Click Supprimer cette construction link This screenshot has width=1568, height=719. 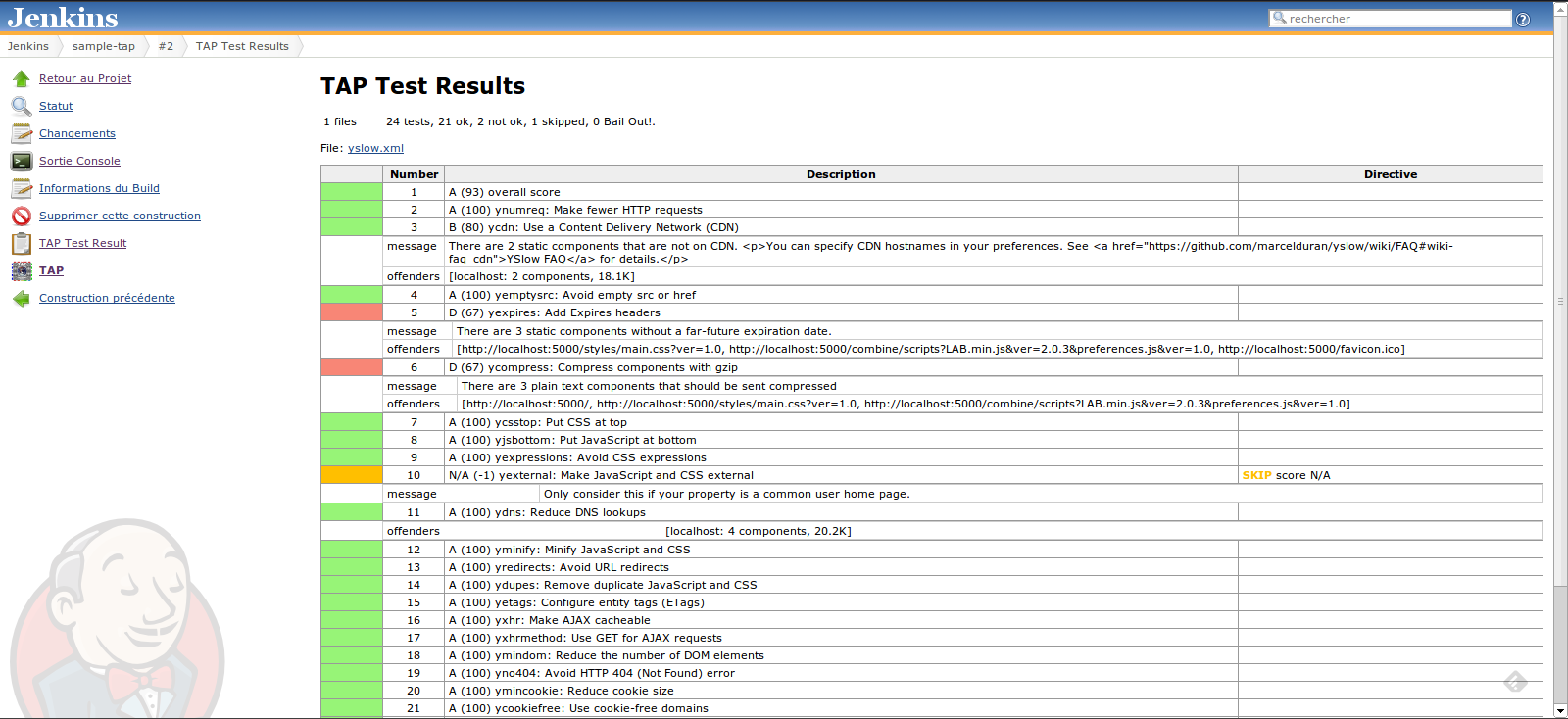tap(120, 216)
